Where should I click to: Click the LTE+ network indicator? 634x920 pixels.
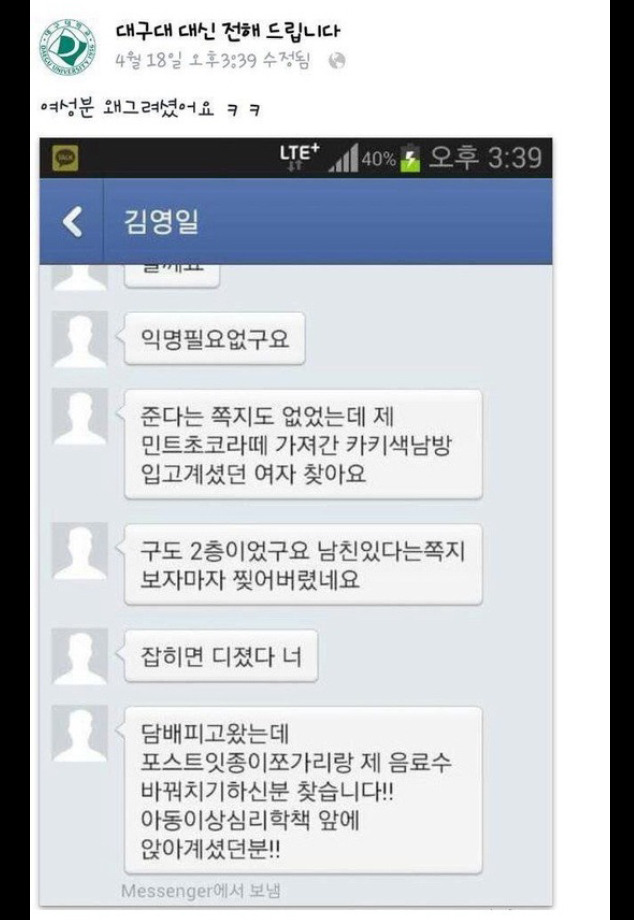(x=299, y=156)
